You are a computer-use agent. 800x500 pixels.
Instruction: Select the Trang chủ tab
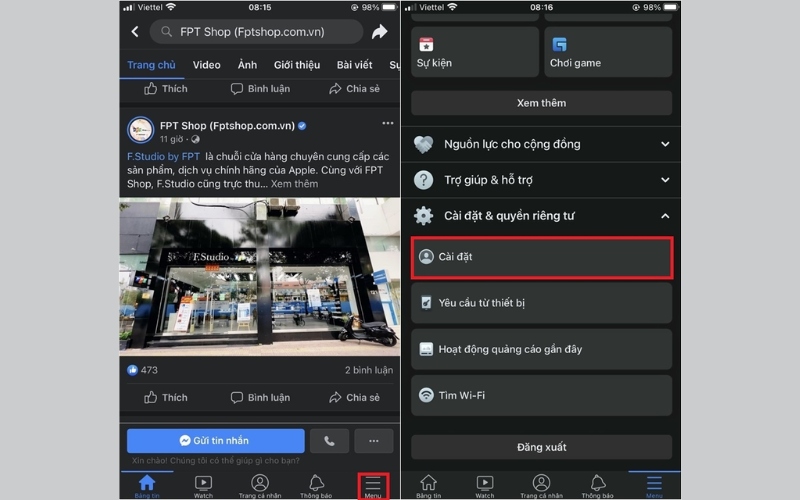tap(151, 65)
